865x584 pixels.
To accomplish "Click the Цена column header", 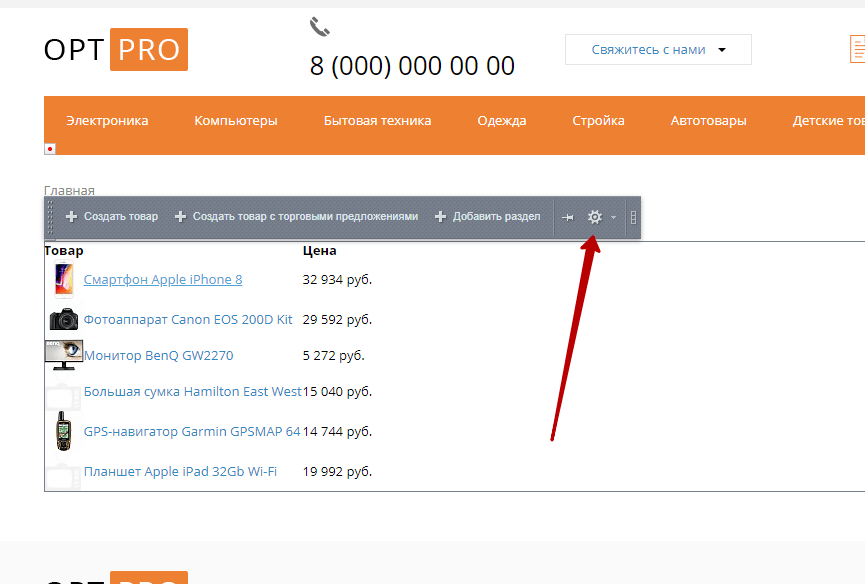I will click(319, 251).
